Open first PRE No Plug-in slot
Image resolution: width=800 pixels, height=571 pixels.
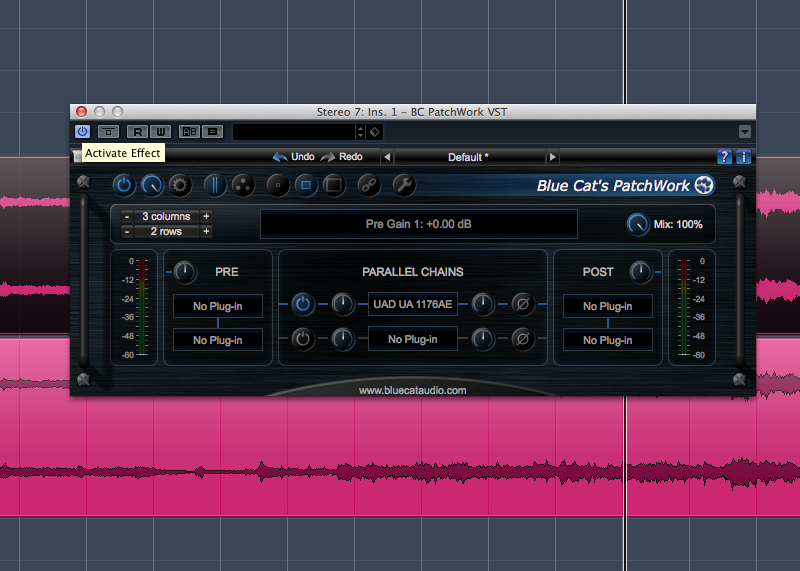[218, 306]
